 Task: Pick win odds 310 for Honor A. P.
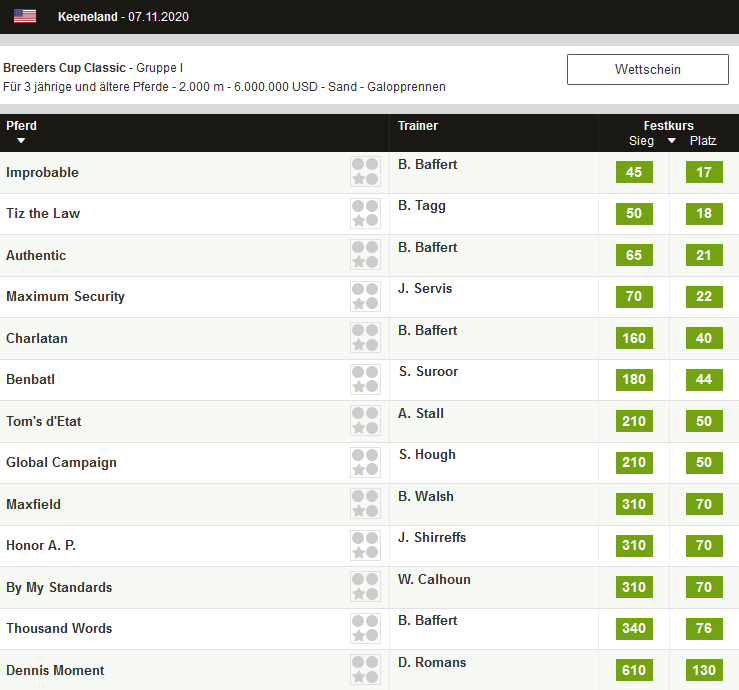pyautogui.click(x=634, y=545)
